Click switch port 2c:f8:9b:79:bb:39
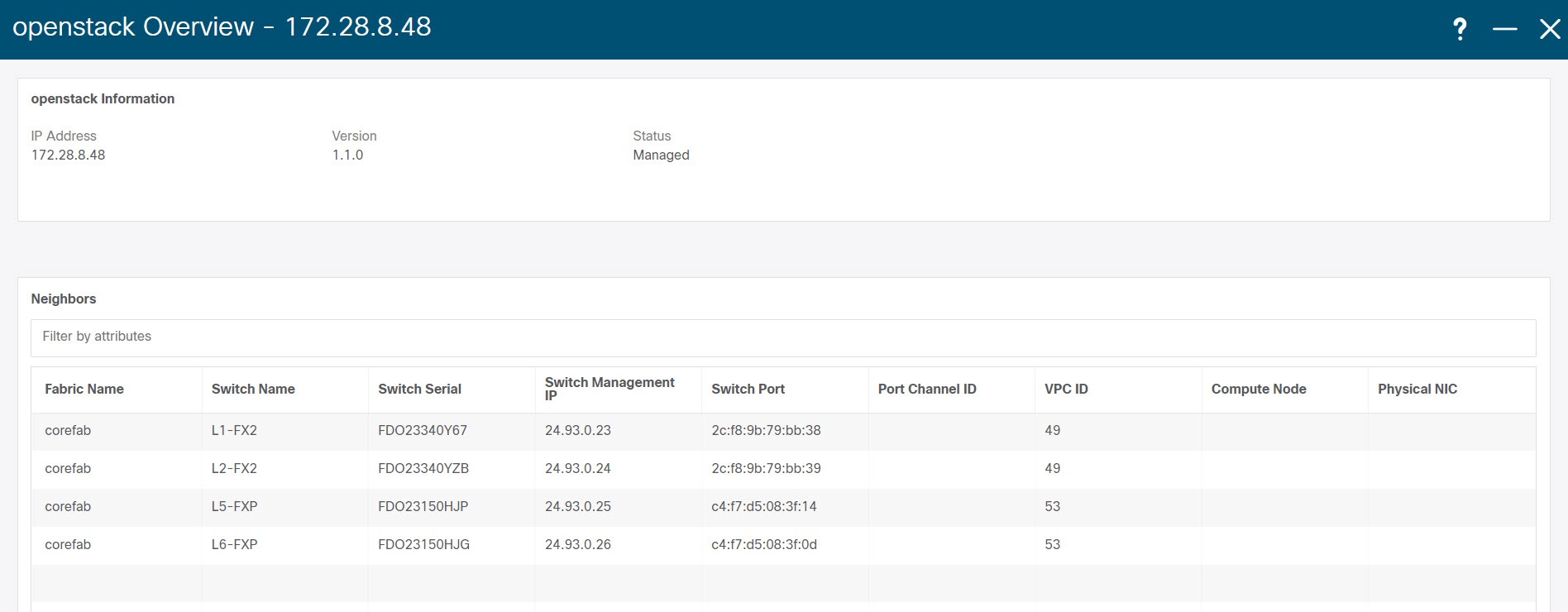This screenshot has height=612, width=1568. [x=766, y=469]
